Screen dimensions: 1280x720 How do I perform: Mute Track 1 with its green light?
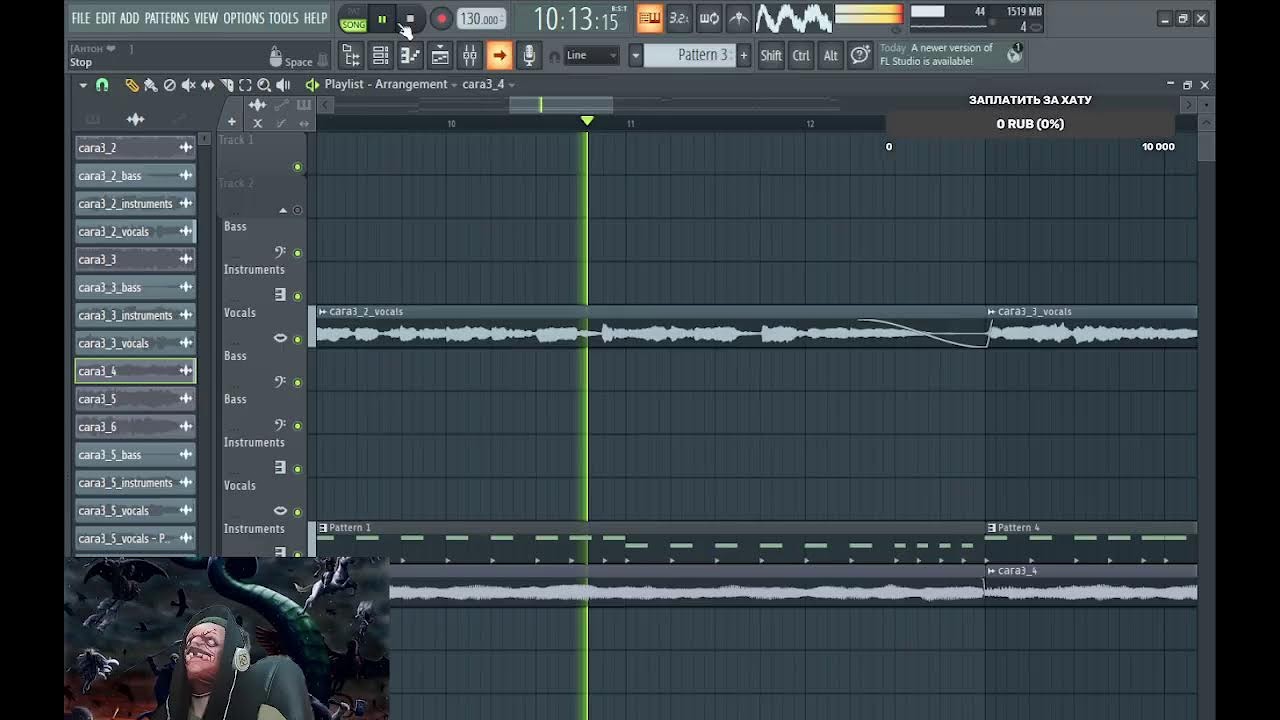click(x=297, y=167)
